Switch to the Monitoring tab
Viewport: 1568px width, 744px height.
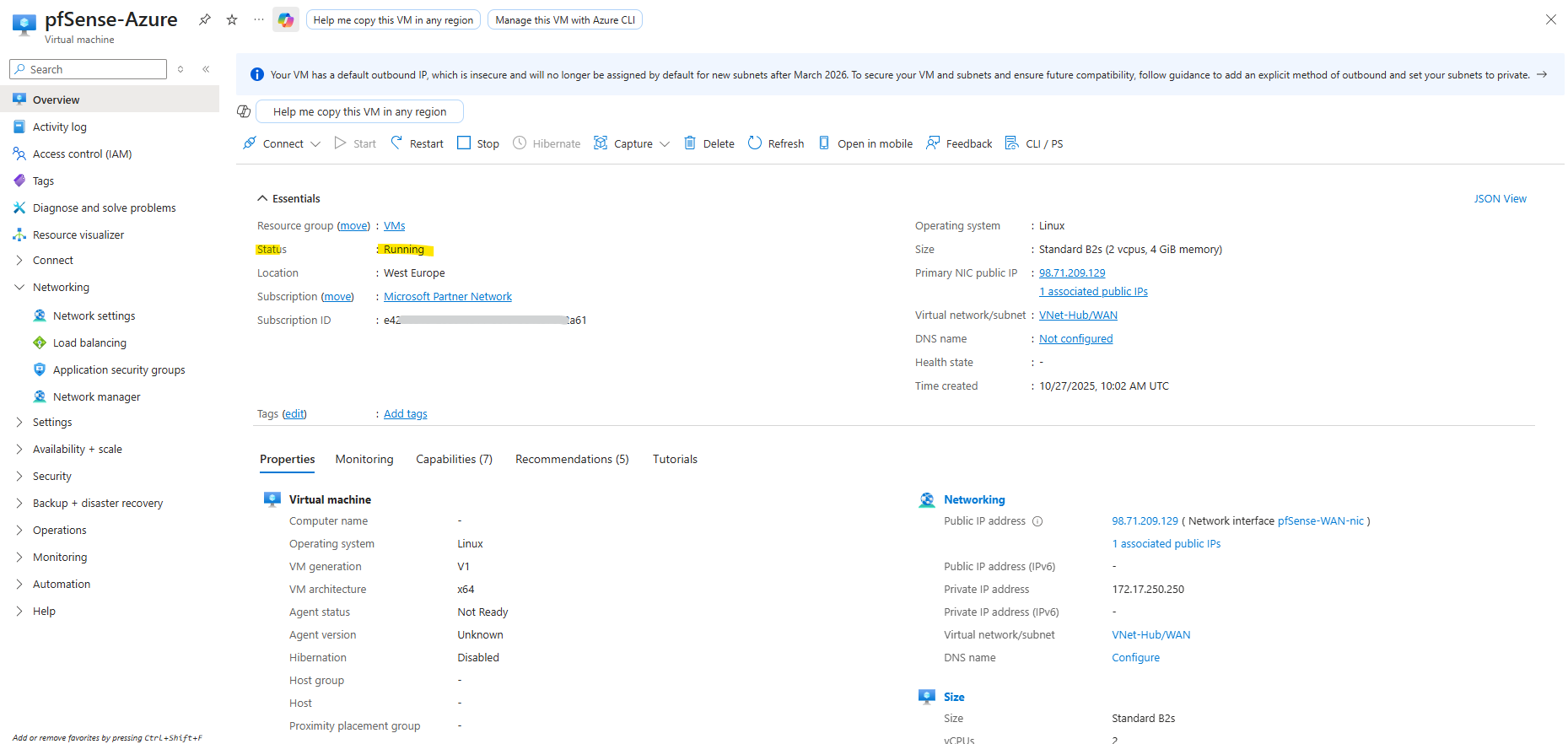point(364,459)
